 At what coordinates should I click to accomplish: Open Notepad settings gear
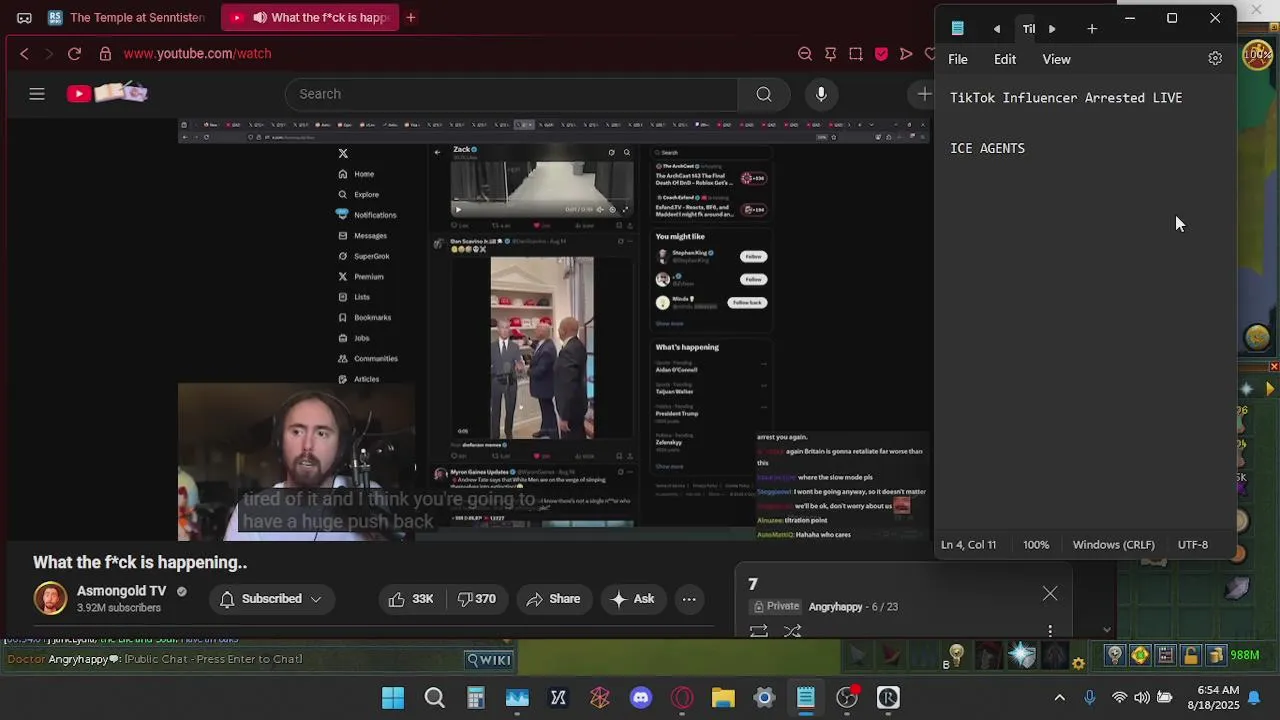tap(1215, 59)
